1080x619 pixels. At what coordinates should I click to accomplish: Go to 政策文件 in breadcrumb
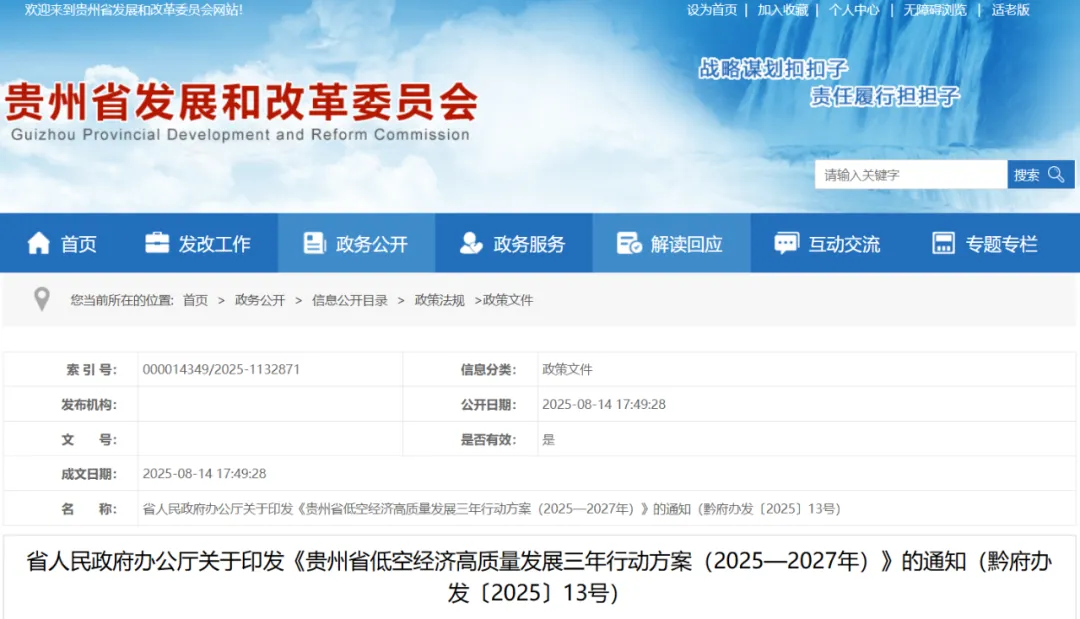point(508,300)
